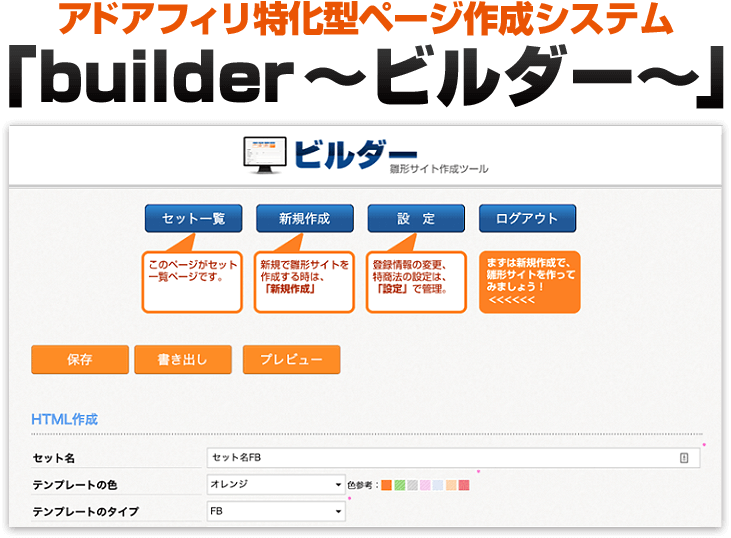Open the プレビュー preview
This screenshot has height=538, width=731.
point(291,359)
